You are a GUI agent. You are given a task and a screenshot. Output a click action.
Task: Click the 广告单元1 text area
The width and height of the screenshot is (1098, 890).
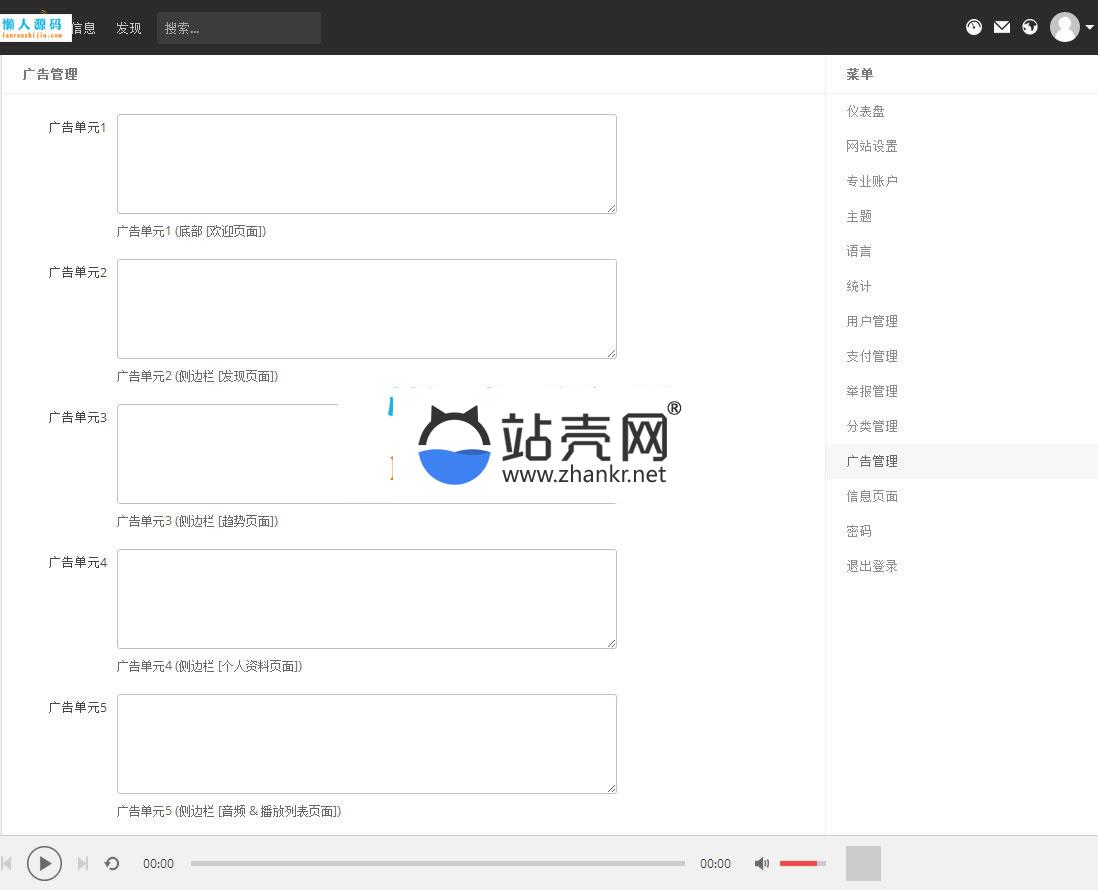(x=366, y=163)
